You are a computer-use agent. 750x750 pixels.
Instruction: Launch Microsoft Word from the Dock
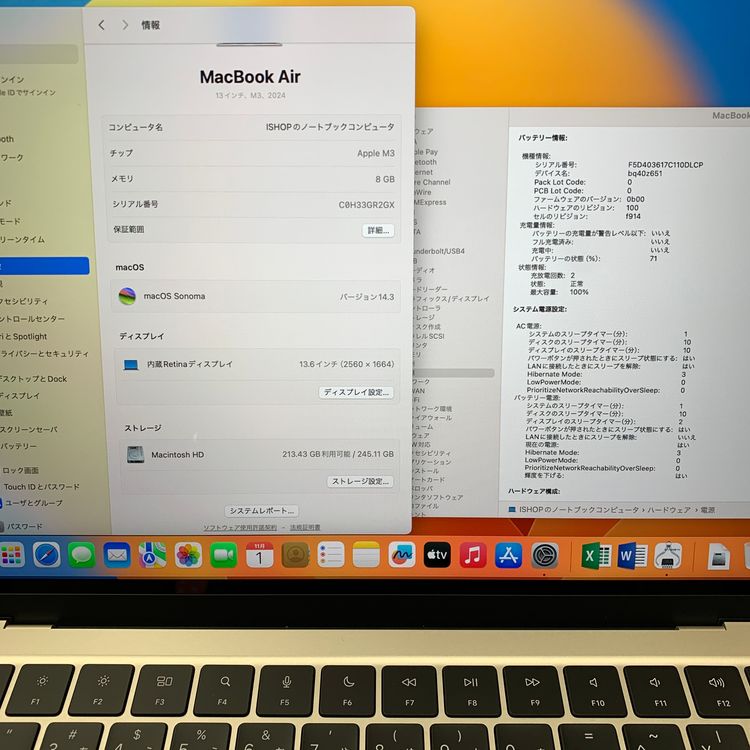pos(632,556)
